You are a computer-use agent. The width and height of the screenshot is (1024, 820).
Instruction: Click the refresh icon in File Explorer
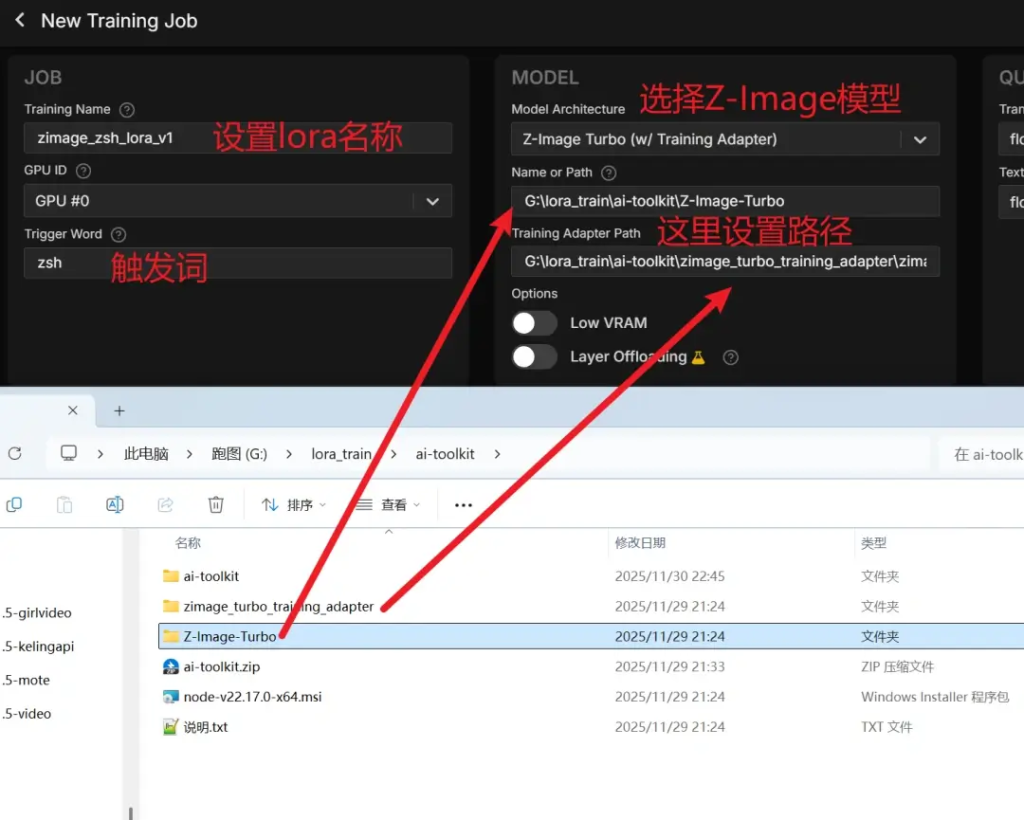pyautogui.click(x=15, y=453)
